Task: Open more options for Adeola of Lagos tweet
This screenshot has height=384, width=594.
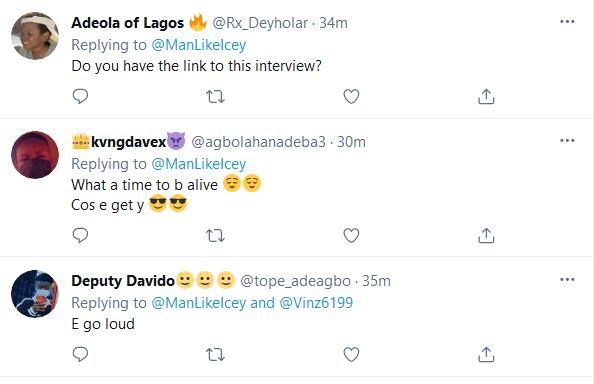Action: [x=567, y=22]
